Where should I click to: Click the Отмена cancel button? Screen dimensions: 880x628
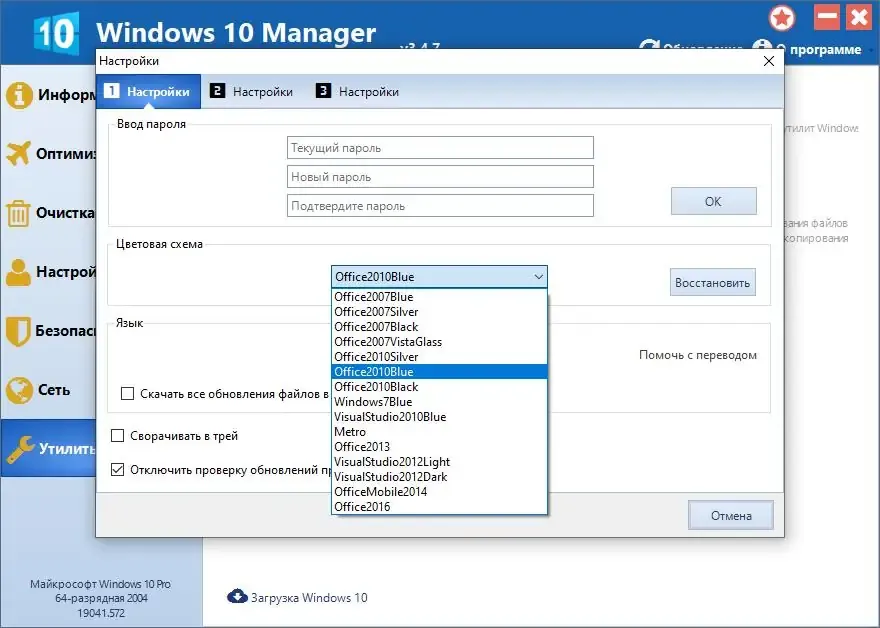click(731, 515)
